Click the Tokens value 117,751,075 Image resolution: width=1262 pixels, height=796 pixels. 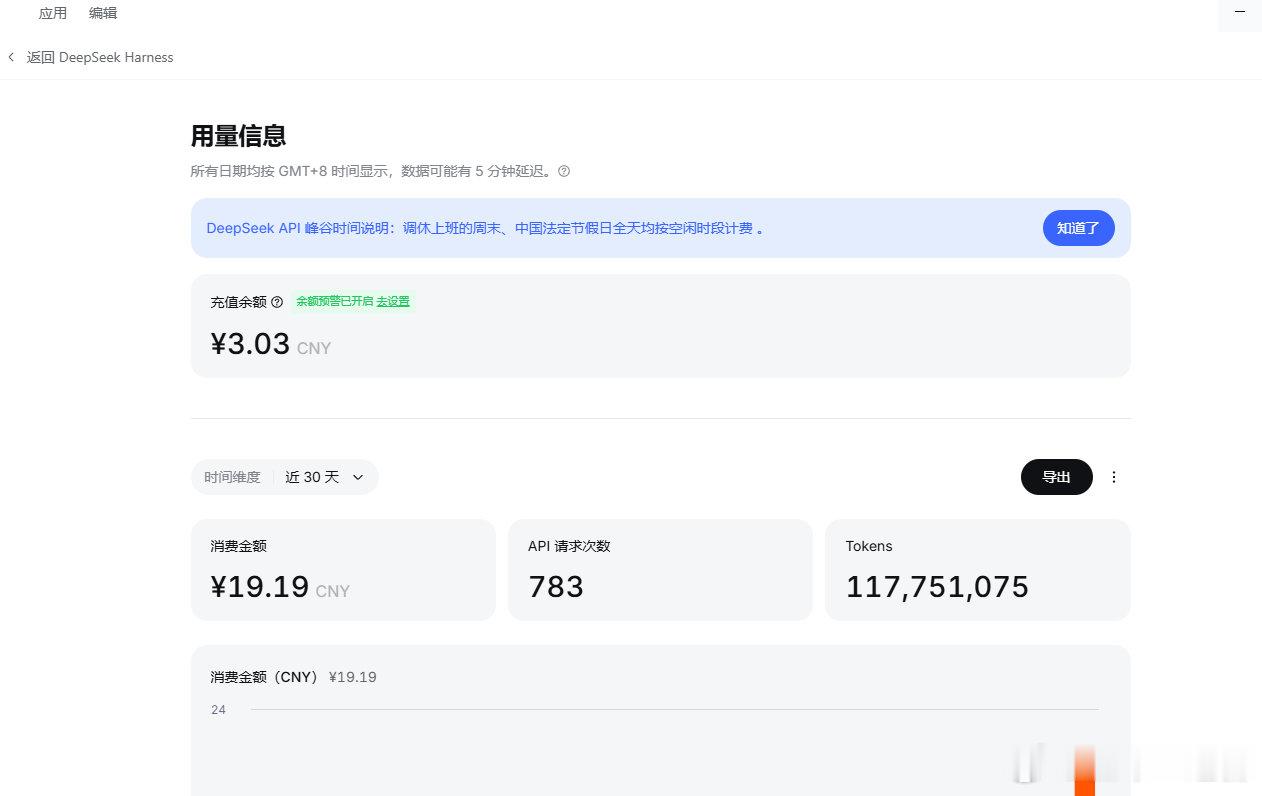[x=937, y=586]
